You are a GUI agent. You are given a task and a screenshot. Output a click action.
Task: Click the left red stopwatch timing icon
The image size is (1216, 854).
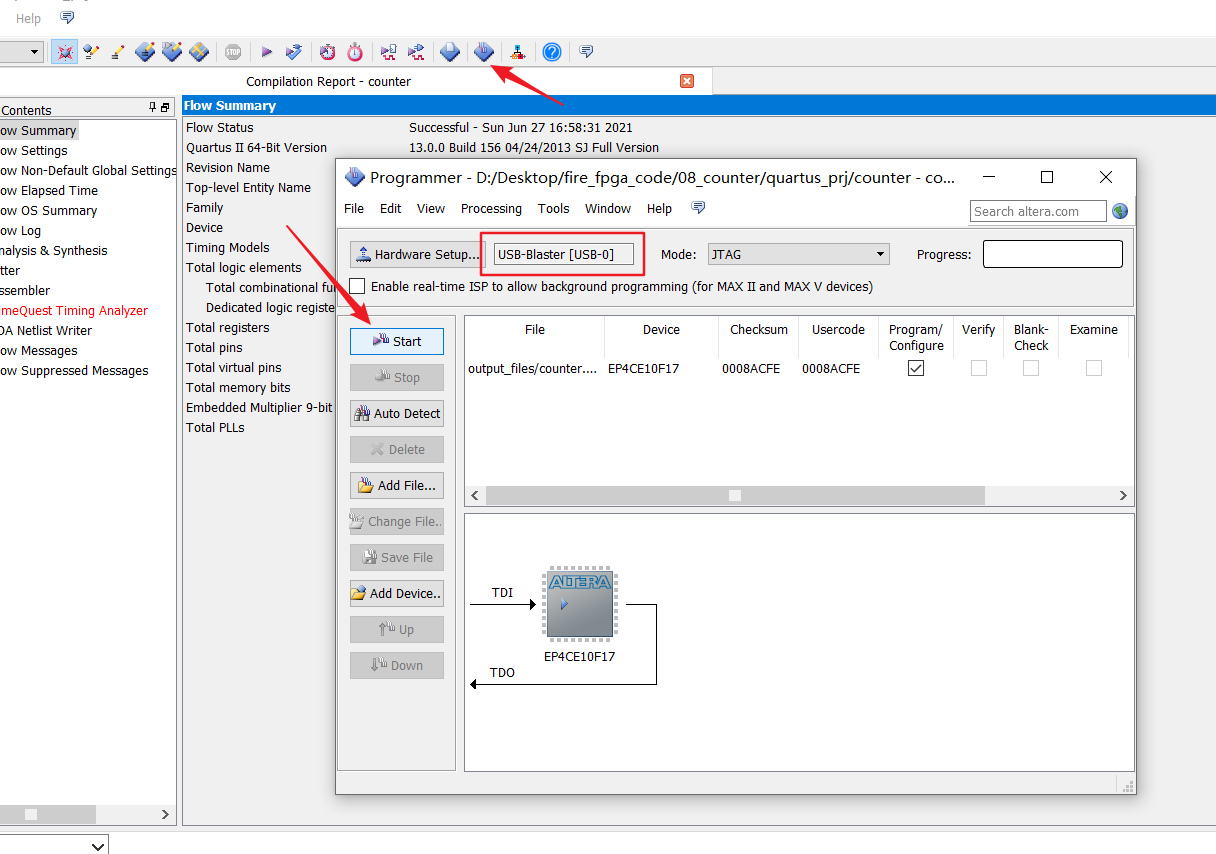(x=328, y=52)
